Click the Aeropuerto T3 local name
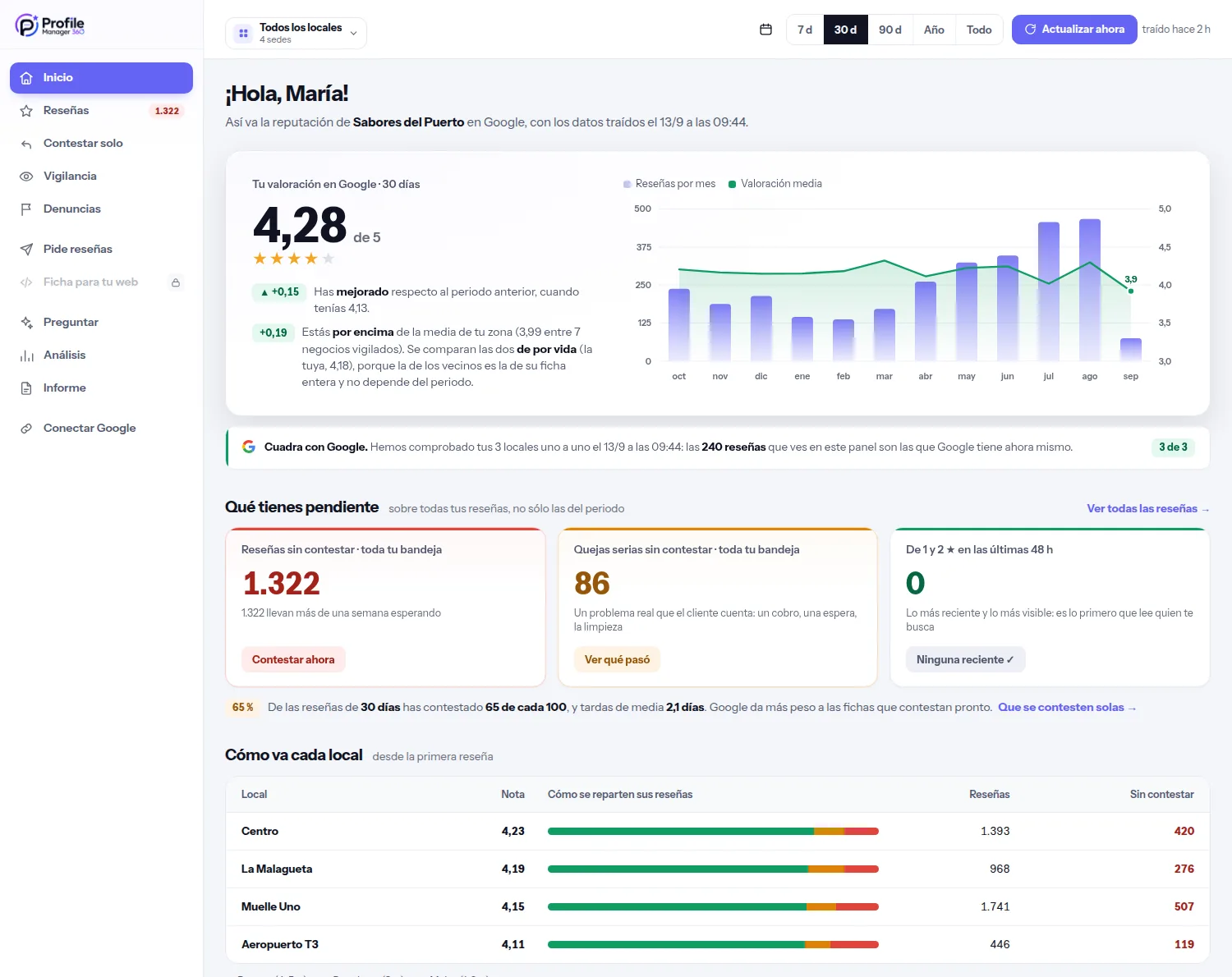This screenshot has width=1232, height=977. pos(280,945)
